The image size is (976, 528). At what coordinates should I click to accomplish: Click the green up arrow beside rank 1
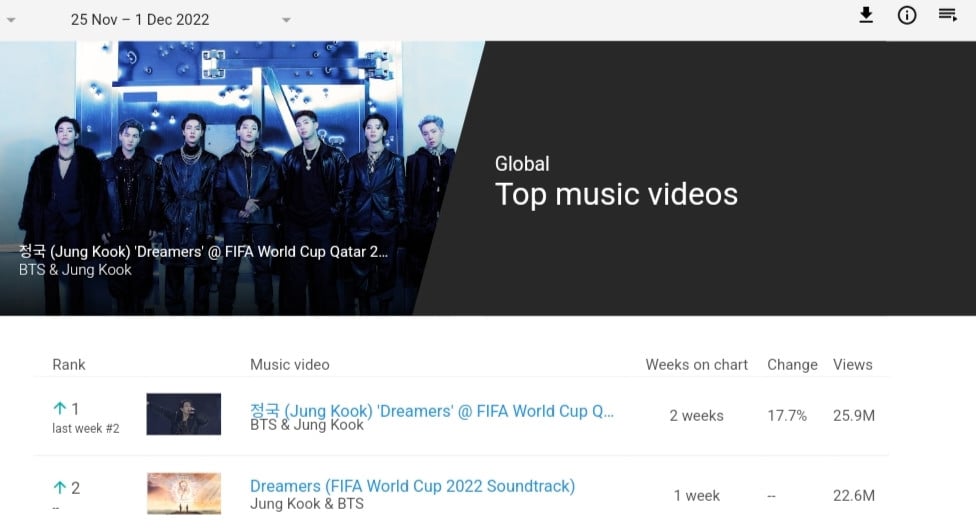(x=60, y=408)
